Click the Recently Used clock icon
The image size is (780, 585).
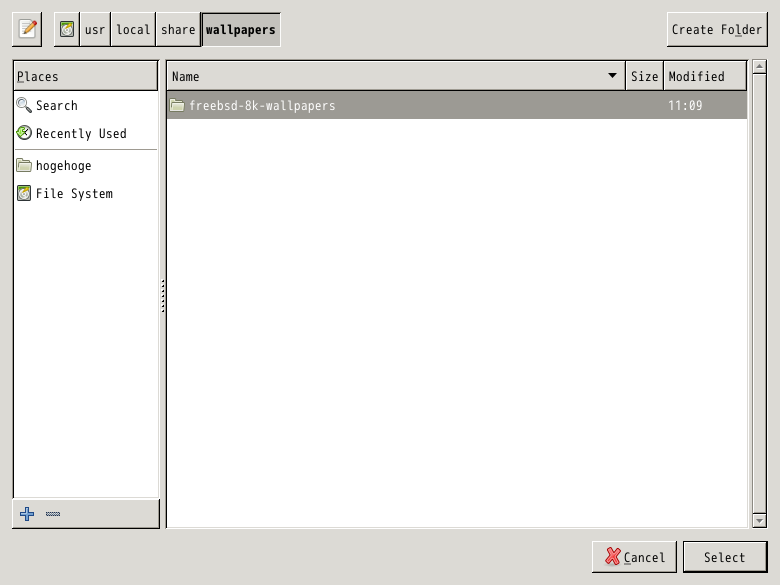click(24, 133)
